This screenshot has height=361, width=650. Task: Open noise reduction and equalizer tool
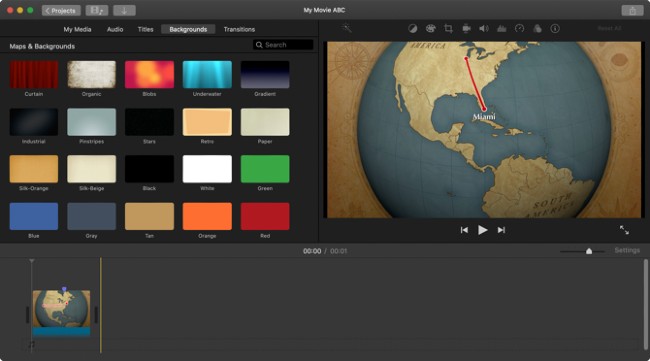pyautogui.click(x=502, y=29)
